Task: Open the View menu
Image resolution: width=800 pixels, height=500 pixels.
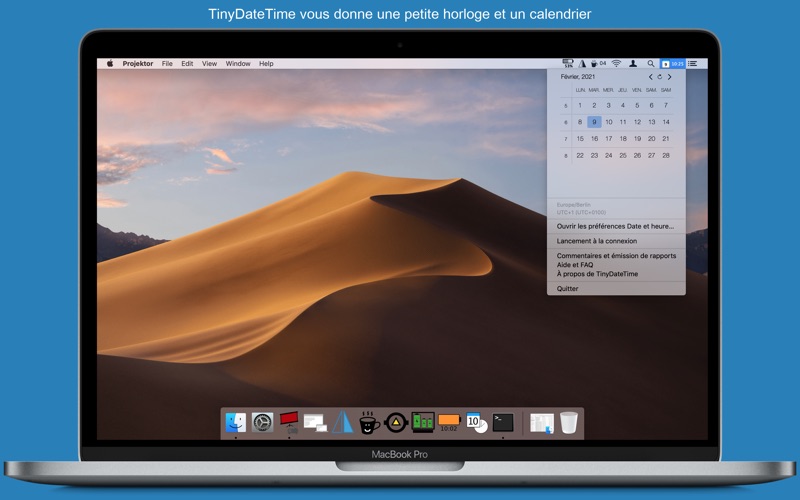Action: 209,64
